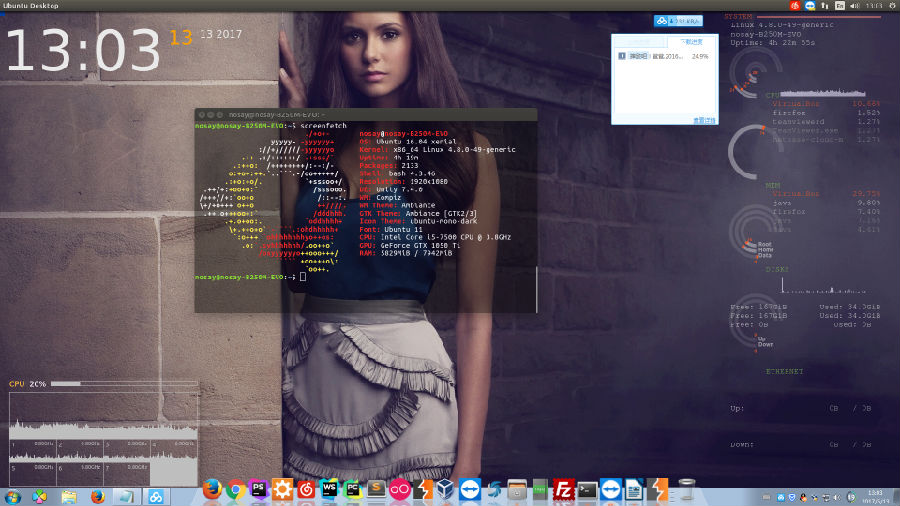Click the speaker icon in bottom tray
This screenshot has height=506, width=900.
tap(837, 497)
